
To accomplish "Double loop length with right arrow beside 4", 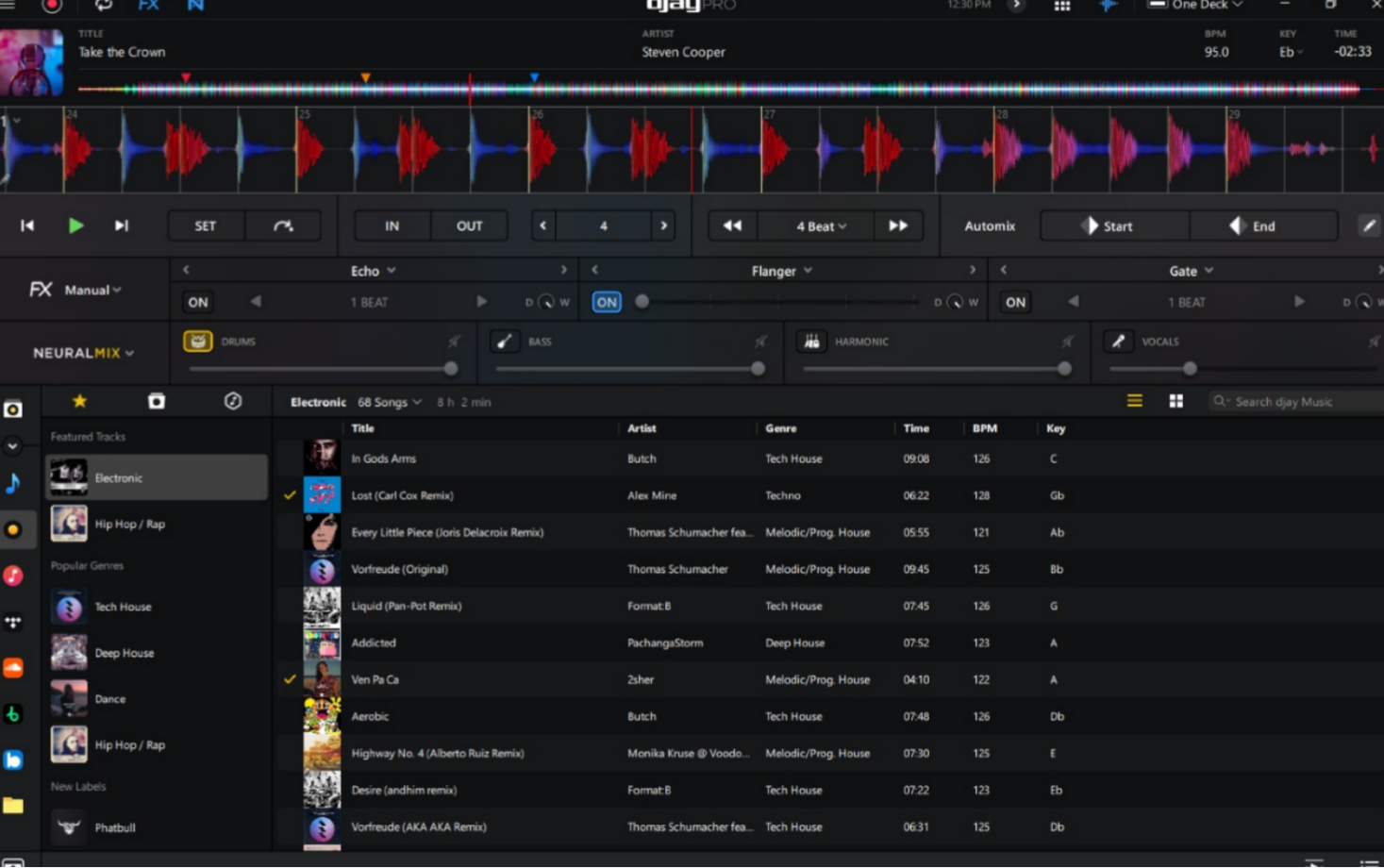I will pyautogui.click(x=664, y=225).
